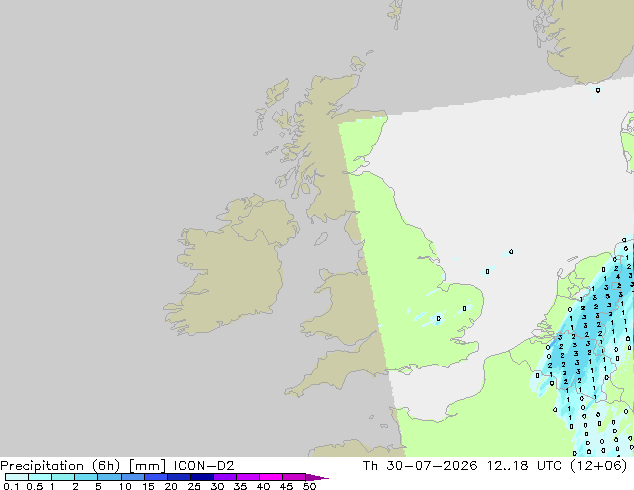Screen dimensions: 634x490
Task: Click the forecast date 30-07-2026 text
Action: (x=432, y=466)
